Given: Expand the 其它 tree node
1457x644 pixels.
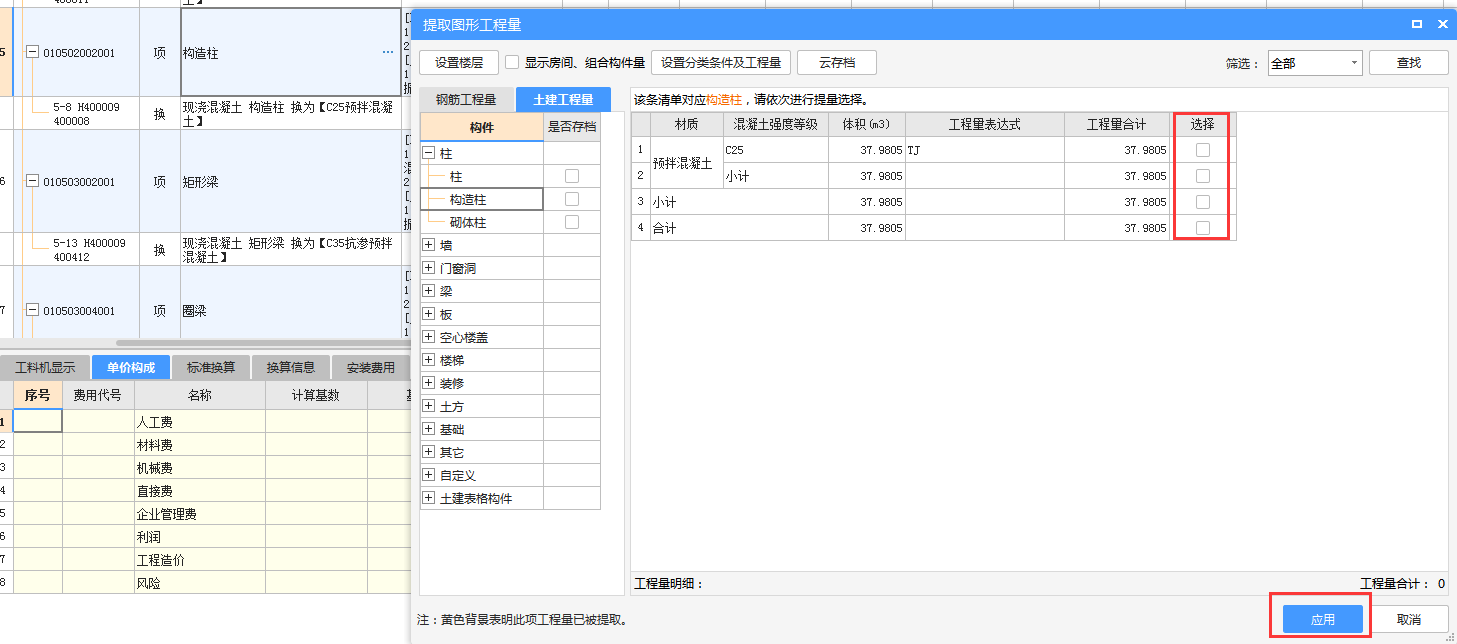Looking at the screenshot, I should [x=429, y=452].
